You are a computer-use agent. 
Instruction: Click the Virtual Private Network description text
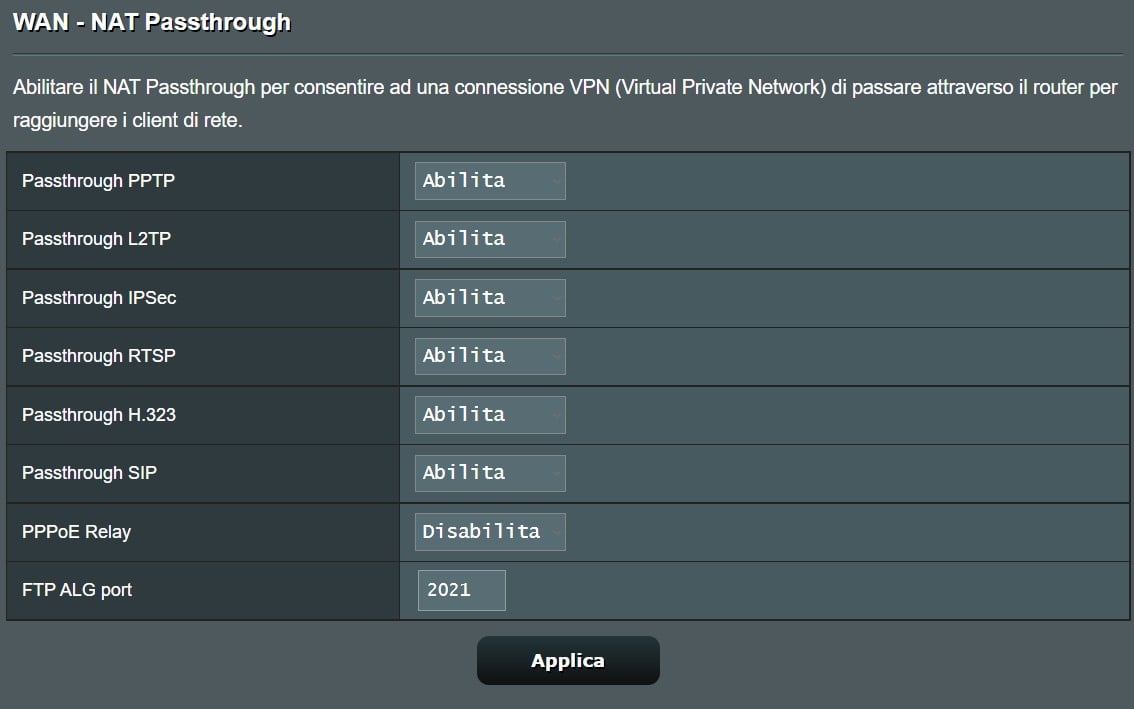720,88
